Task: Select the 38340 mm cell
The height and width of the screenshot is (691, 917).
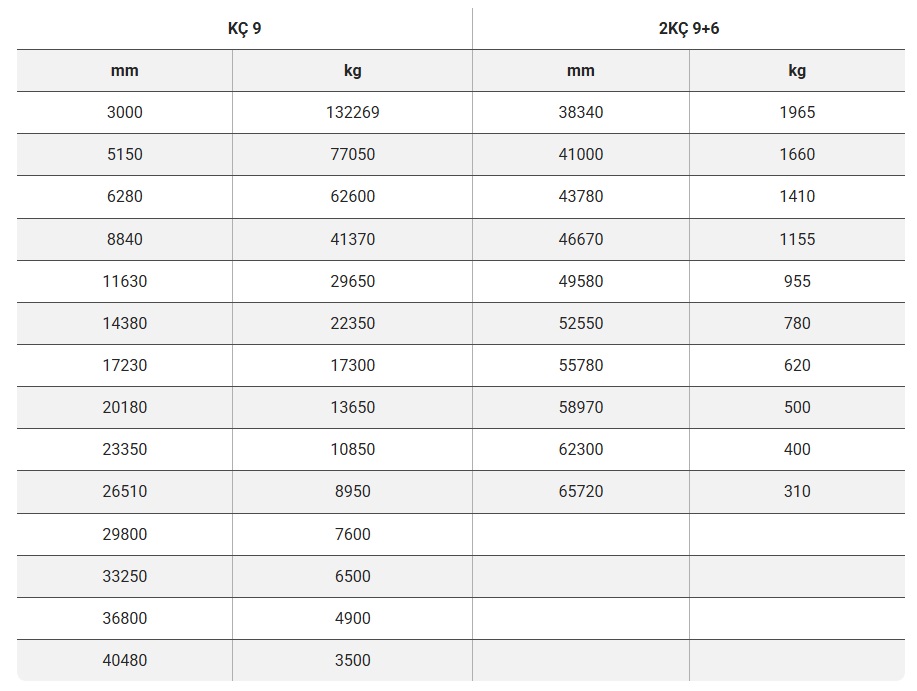Action: [x=580, y=112]
